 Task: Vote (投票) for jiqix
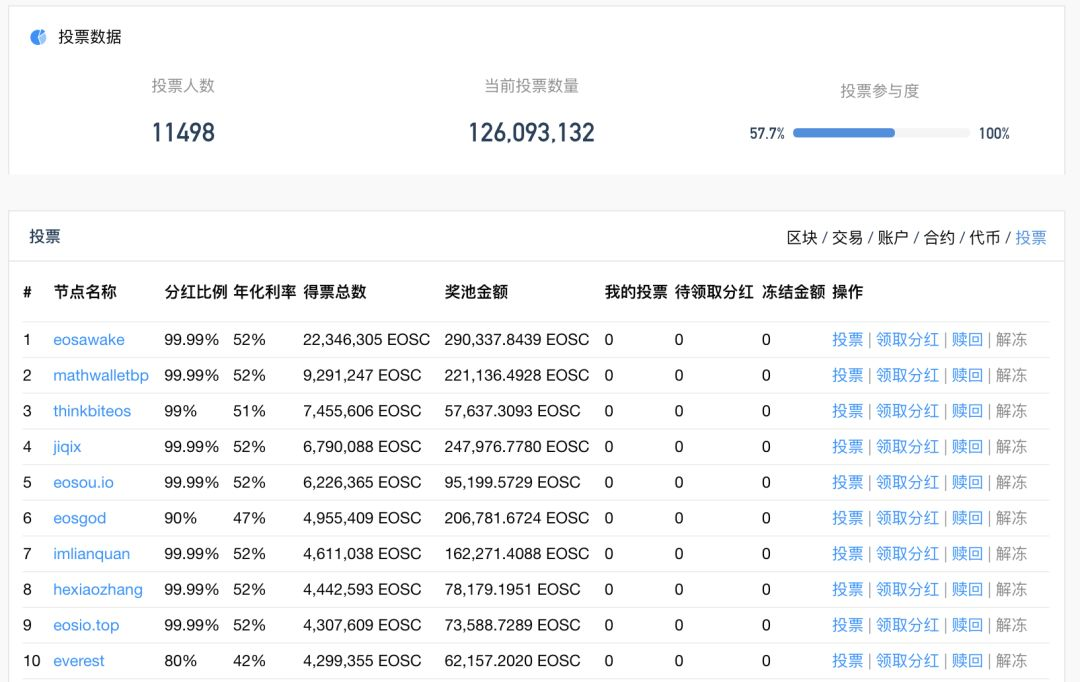tap(847, 447)
